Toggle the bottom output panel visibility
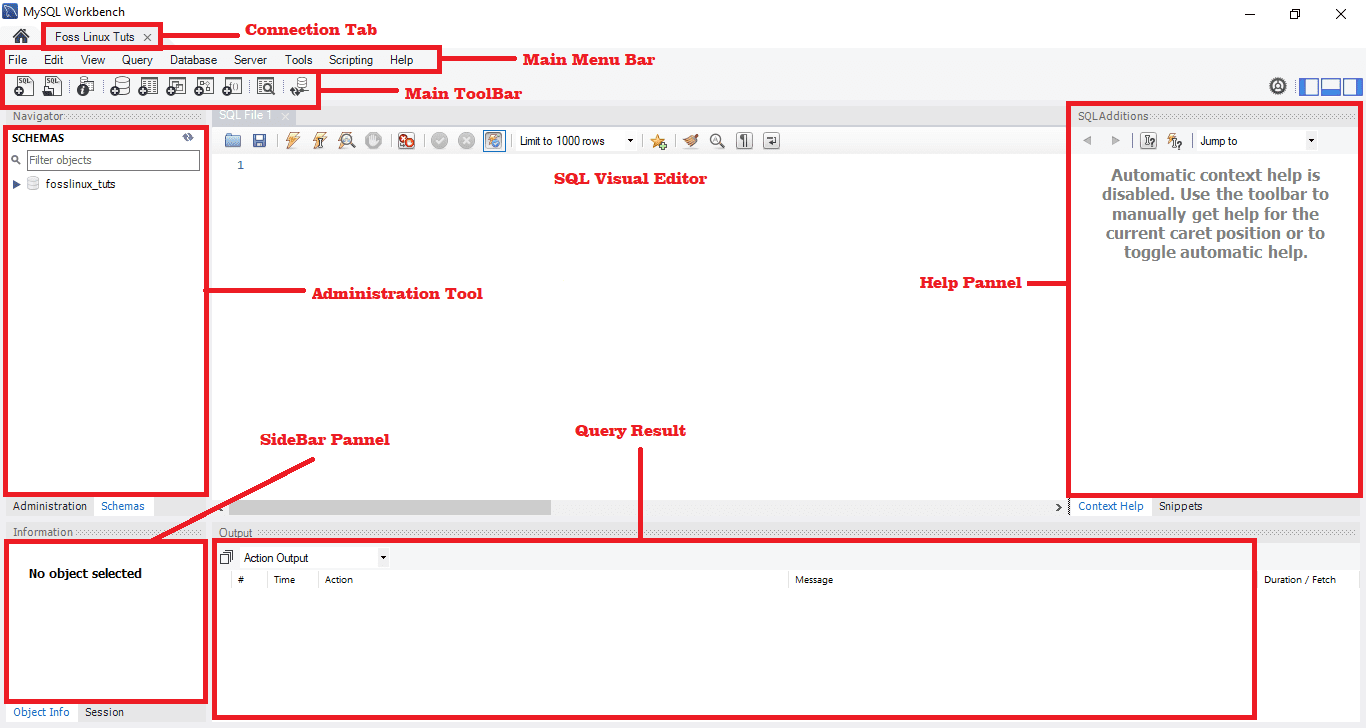1366x728 pixels. [1331, 86]
